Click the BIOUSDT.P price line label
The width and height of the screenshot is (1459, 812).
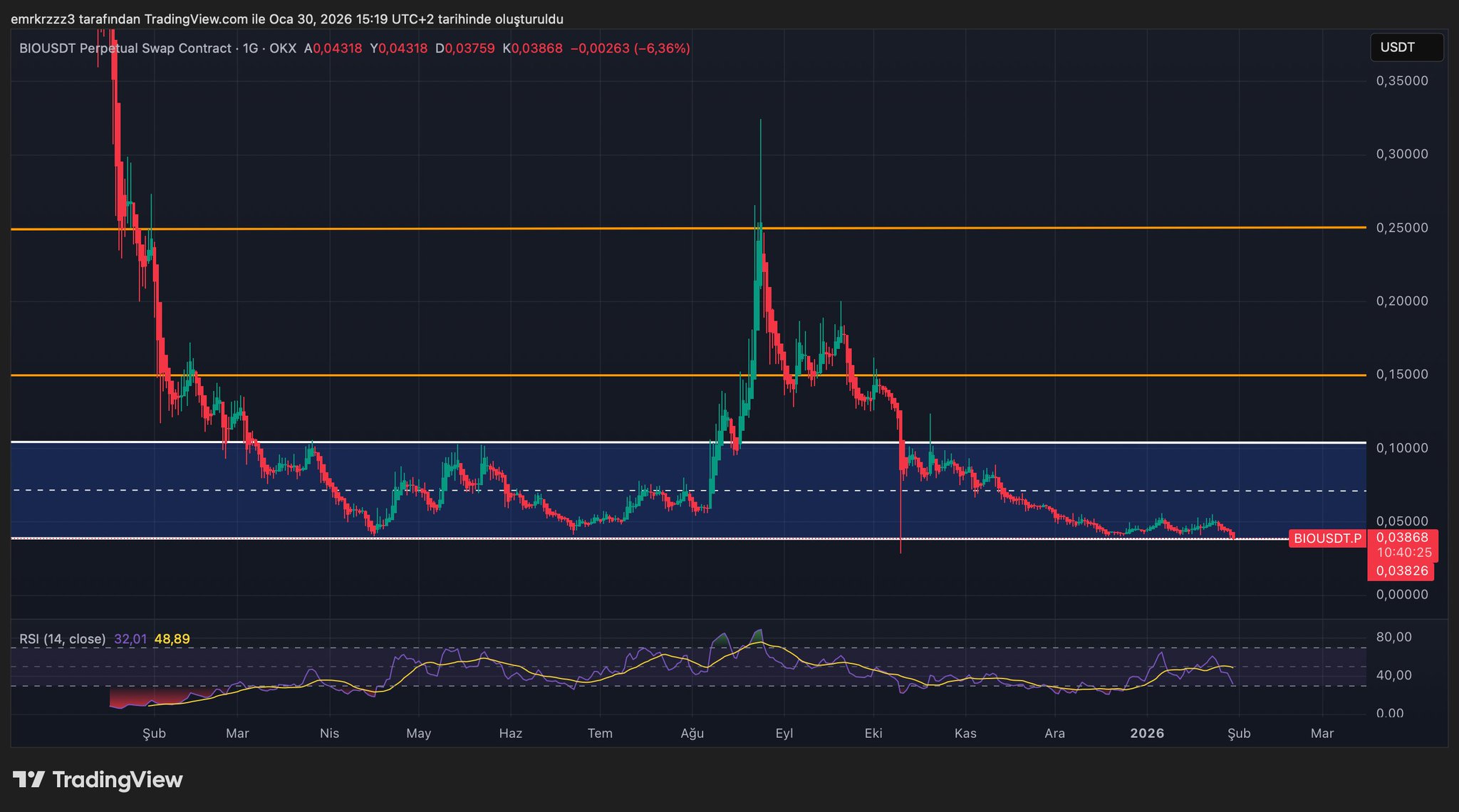(x=1326, y=538)
